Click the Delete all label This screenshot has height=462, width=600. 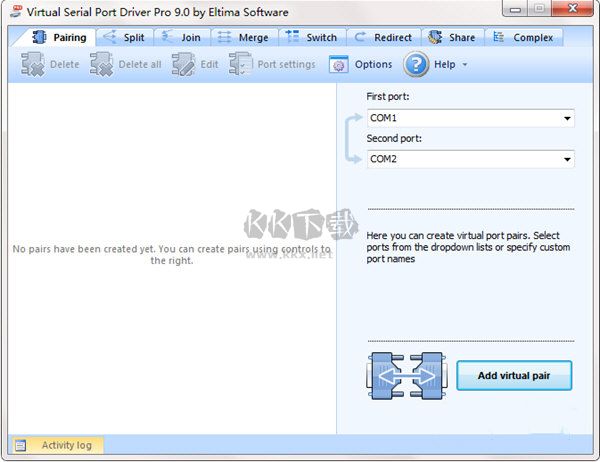pos(140,64)
